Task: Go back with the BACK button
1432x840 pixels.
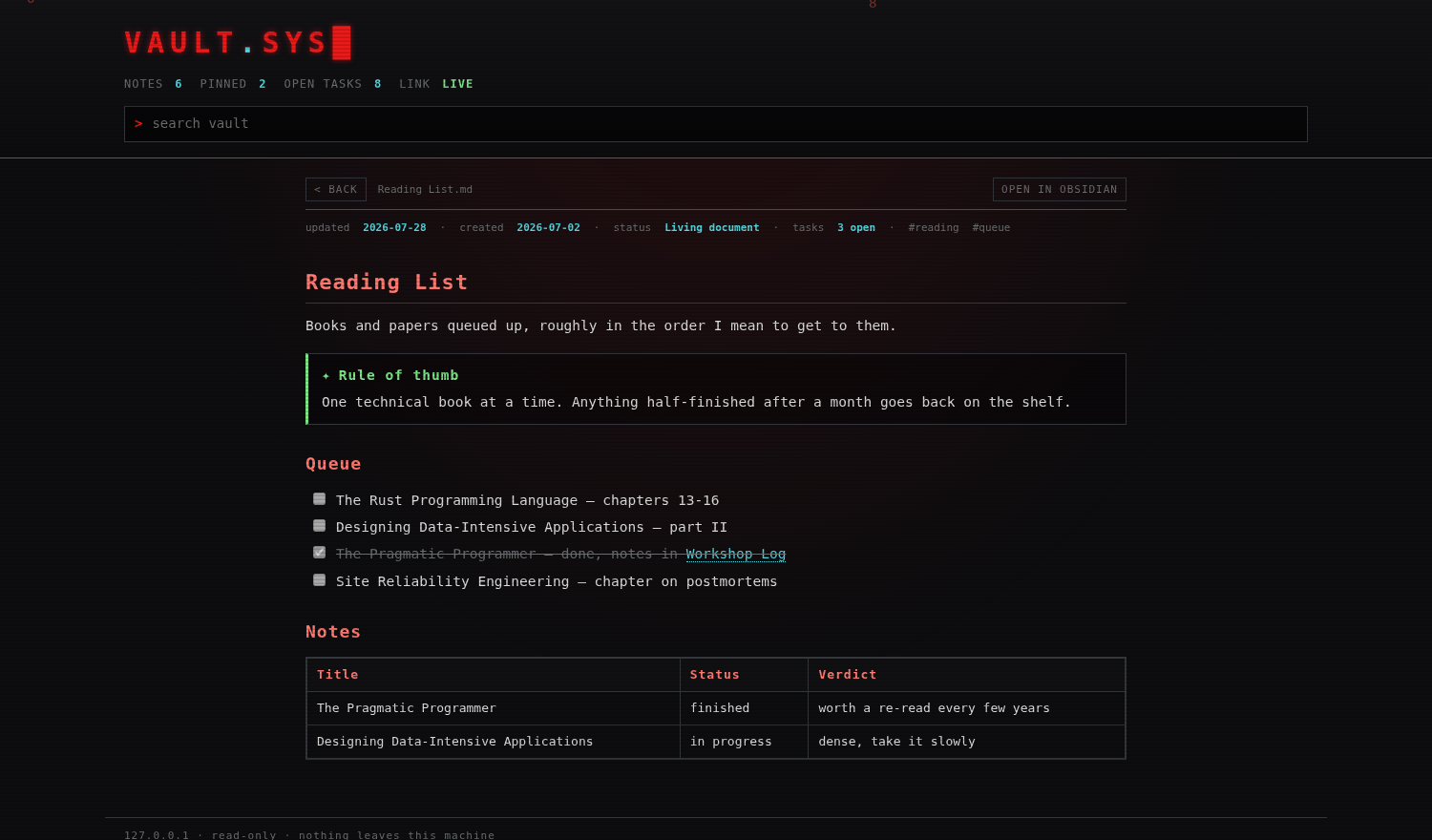Action: 336,189
